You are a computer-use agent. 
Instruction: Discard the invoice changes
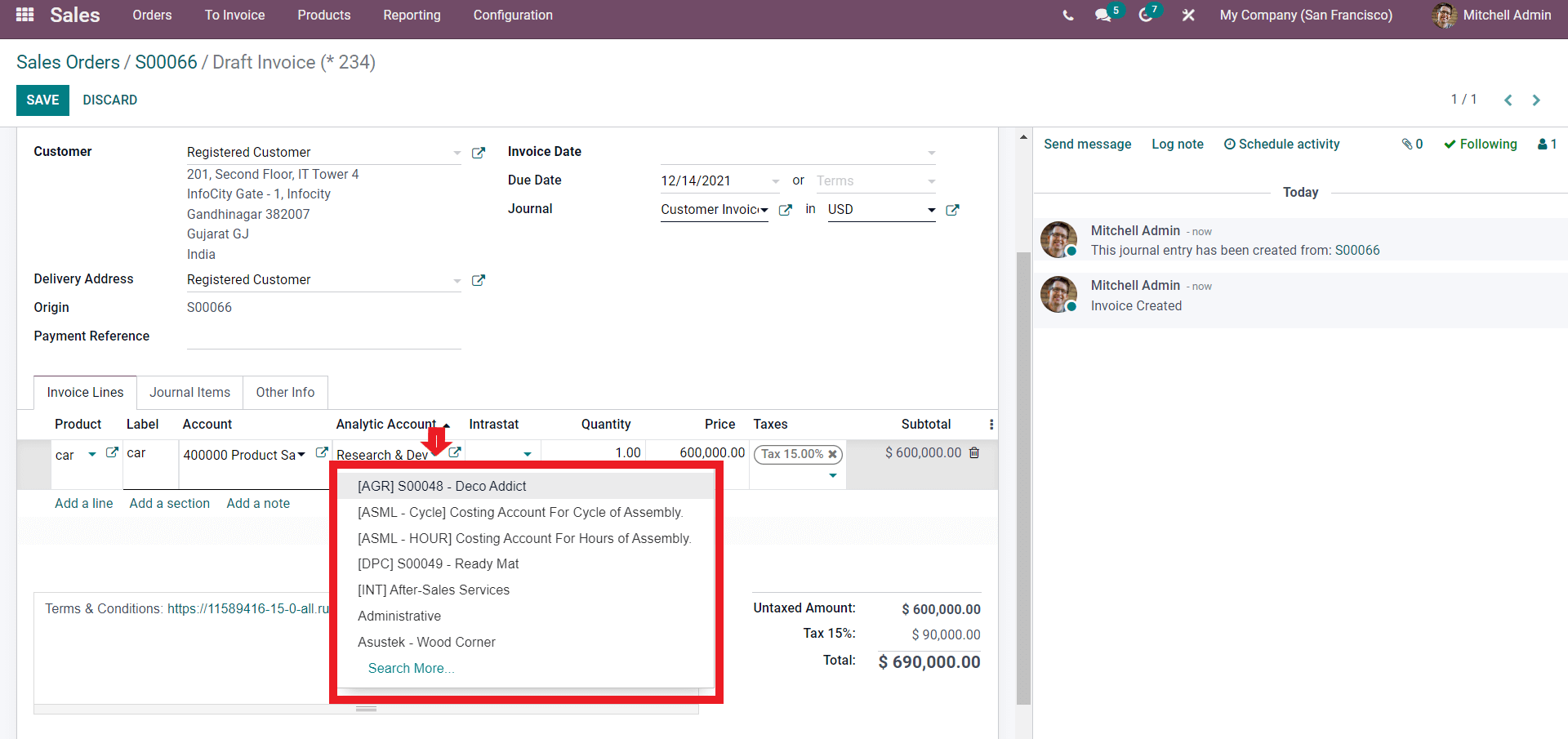110,100
